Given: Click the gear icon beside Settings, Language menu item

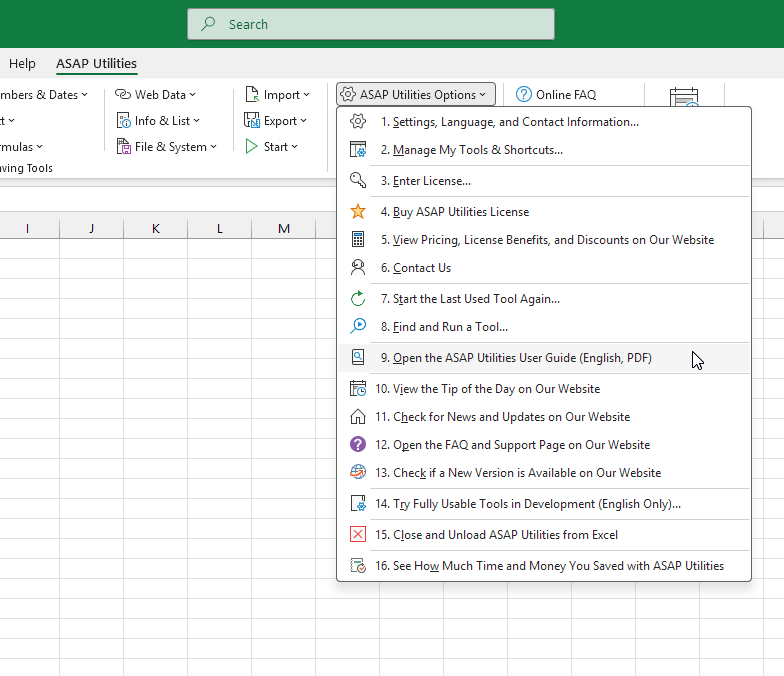Looking at the screenshot, I should point(358,122).
